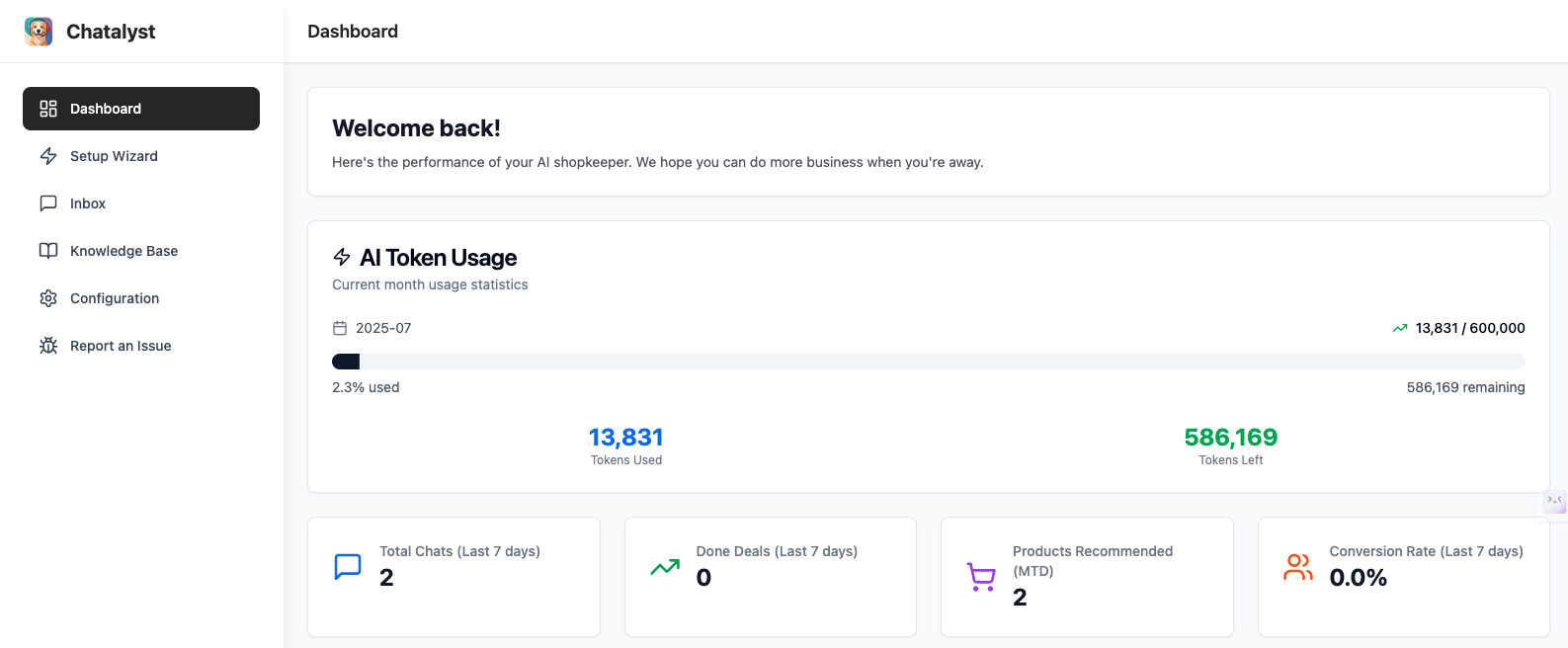Image resolution: width=1568 pixels, height=648 pixels.
Task: Click the calendar icon beside 2025-07
Action: click(x=340, y=328)
